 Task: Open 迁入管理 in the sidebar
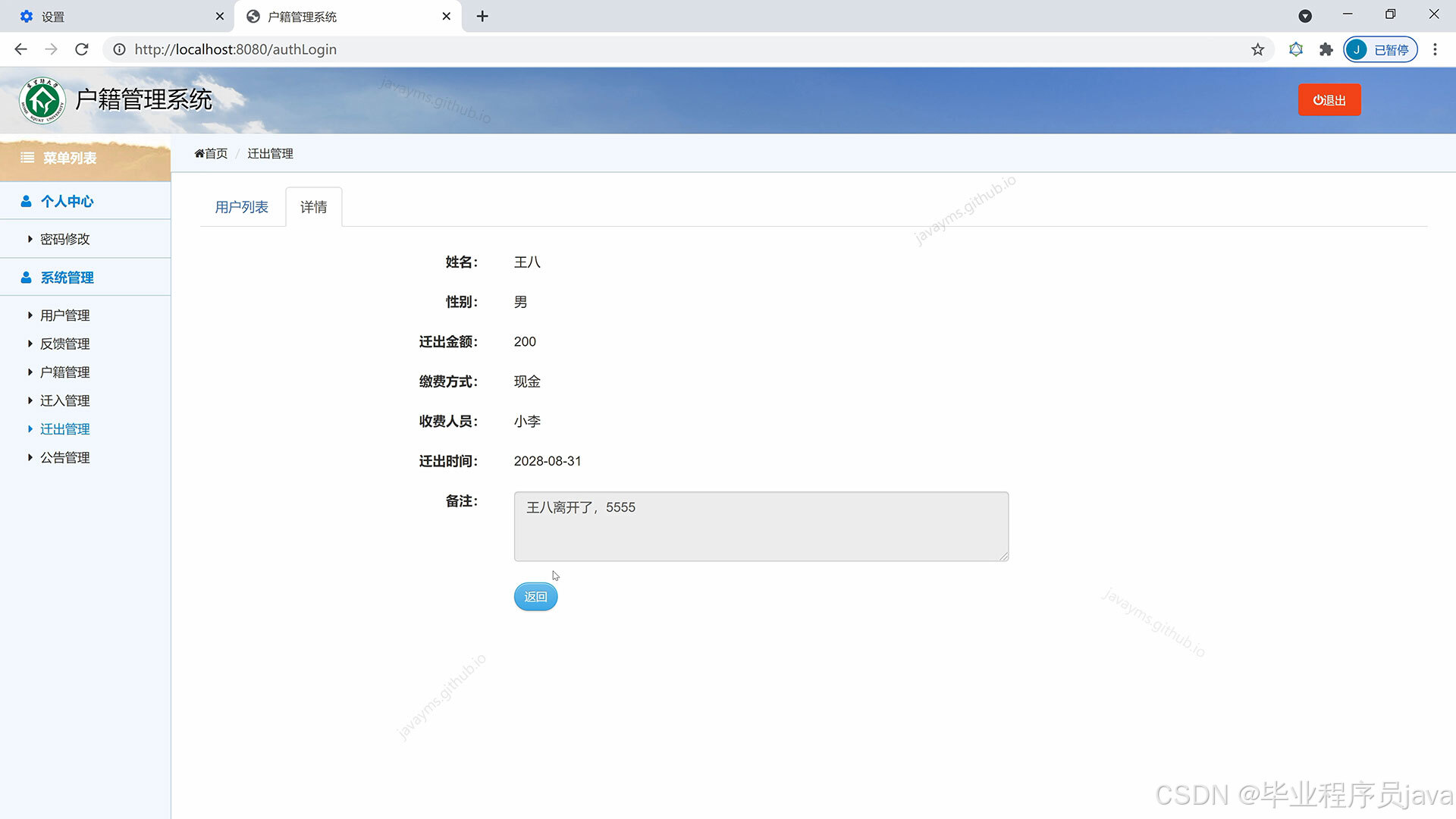pos(65,400)
